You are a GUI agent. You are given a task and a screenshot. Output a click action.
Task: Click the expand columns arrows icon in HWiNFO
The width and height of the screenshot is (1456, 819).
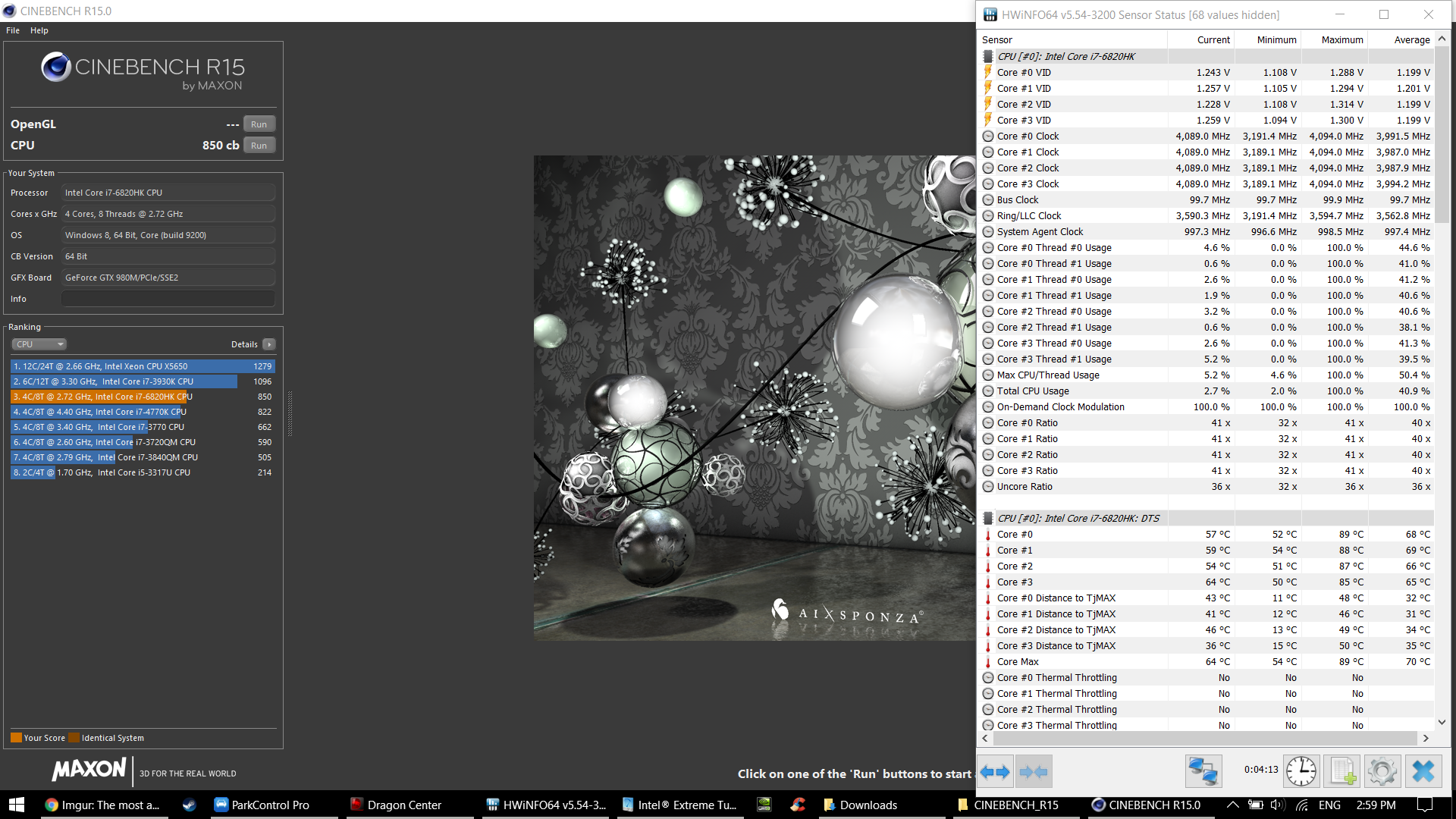pos(995,772)
